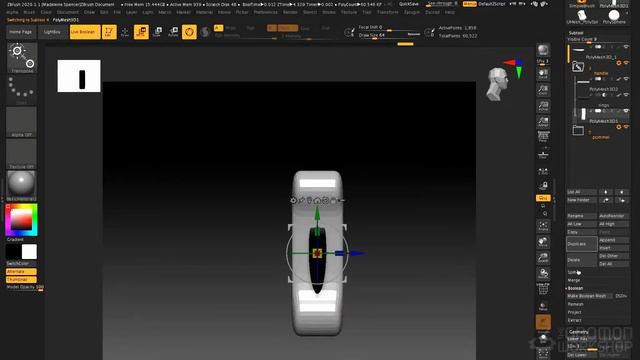Open the stroke Dots selector
This screenshot has width=640, height=360.
click(22, 90)
